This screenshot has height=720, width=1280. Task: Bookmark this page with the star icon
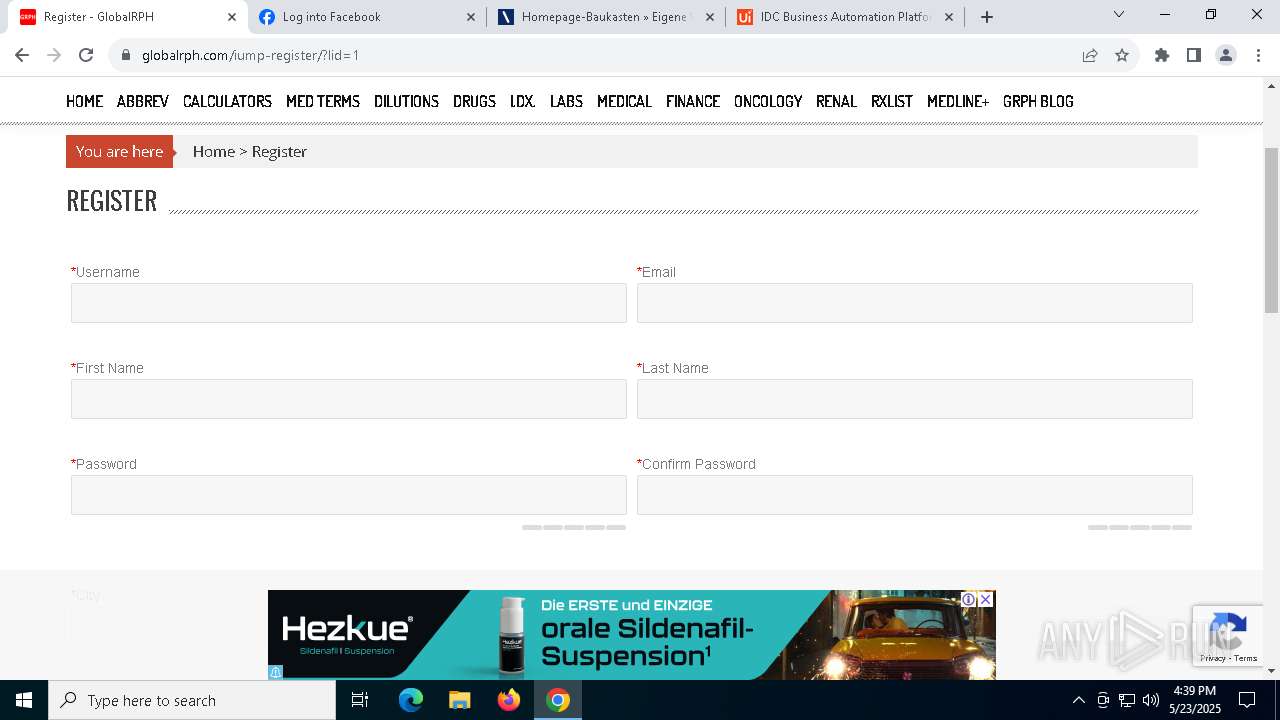tap(1122, 55)
